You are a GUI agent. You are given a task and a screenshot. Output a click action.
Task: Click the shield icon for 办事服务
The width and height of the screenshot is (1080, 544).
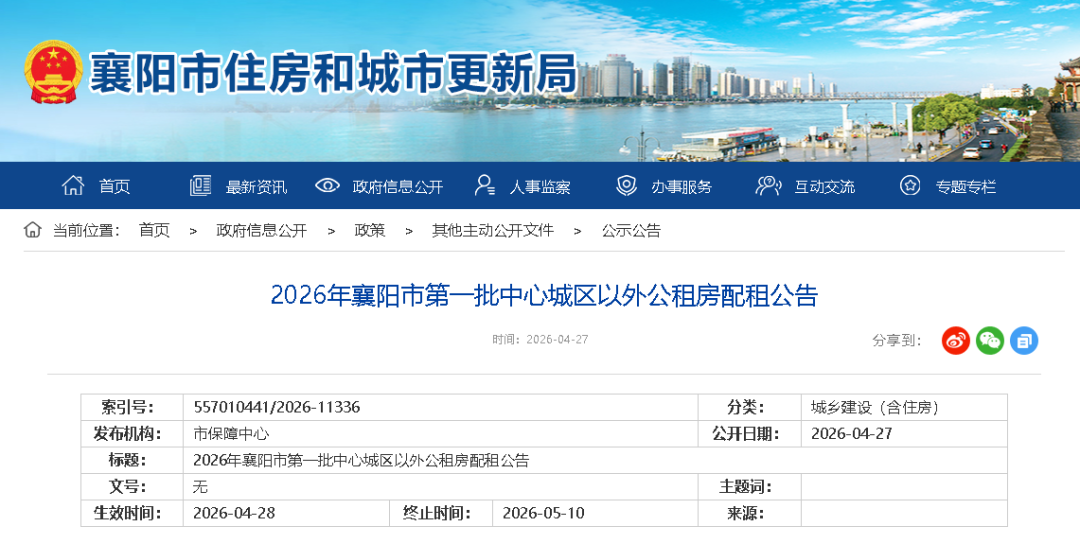pyautogui.click(x=626, y=186)
